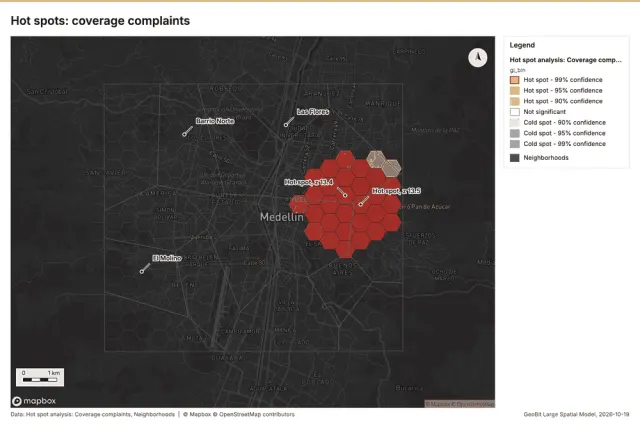This screenshot has height=427, width=640.
Task: Click the Neighborhoods legend text
Action: pyautogui.click(x=546, y=158)
